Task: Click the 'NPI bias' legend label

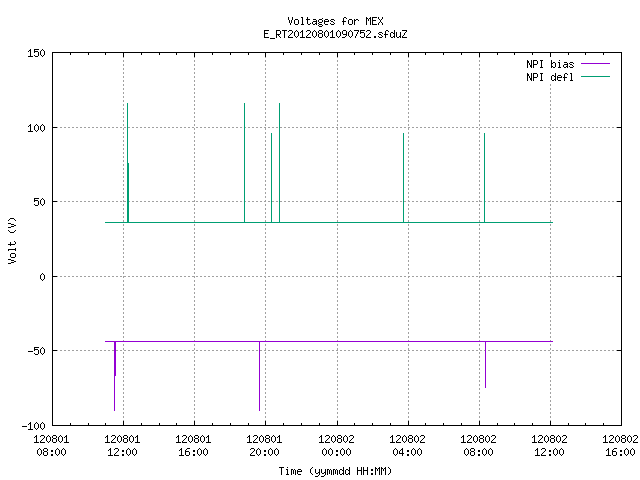Action: pos(550,64)
